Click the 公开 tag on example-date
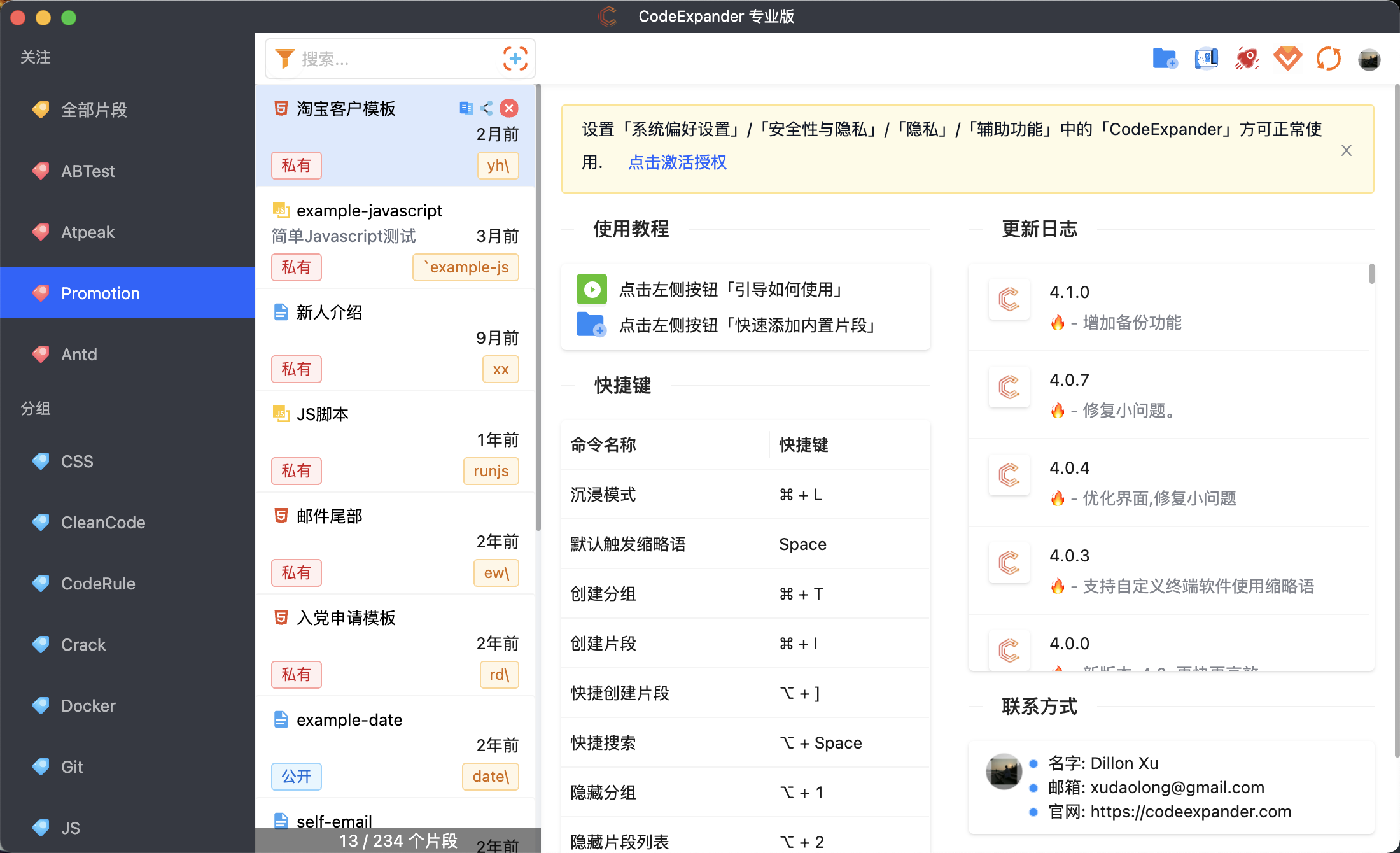 (297, 776)
